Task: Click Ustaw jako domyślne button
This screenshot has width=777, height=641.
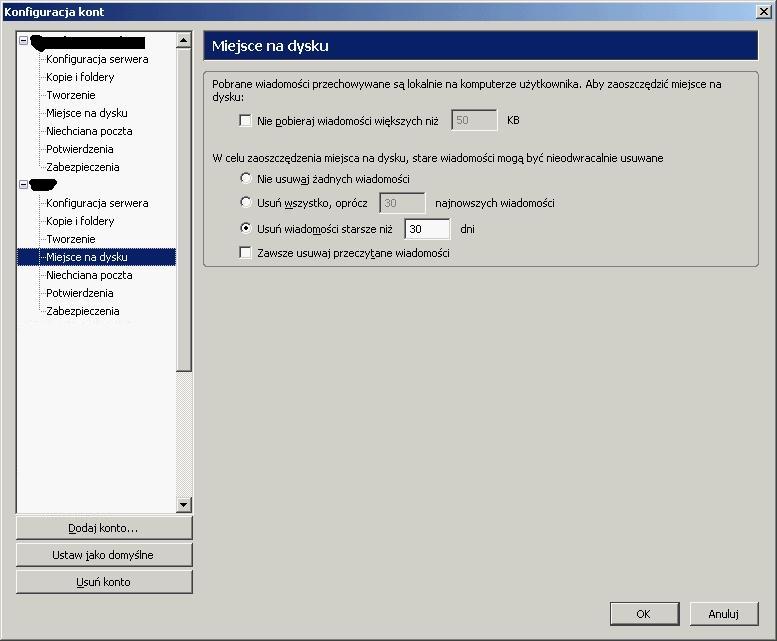Action: coord(104,555)
